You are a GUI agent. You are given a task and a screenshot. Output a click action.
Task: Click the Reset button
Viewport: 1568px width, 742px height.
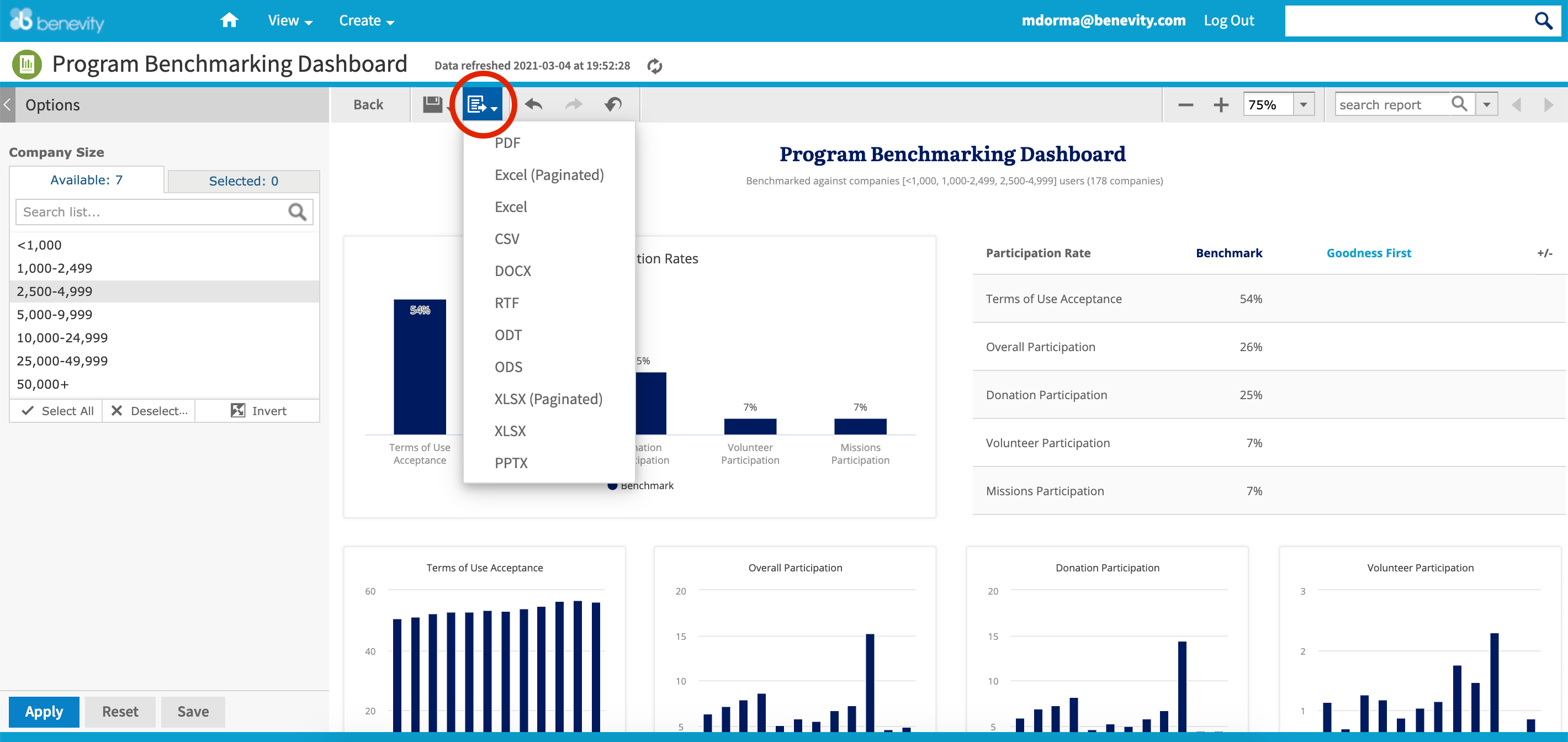[120, 712]
